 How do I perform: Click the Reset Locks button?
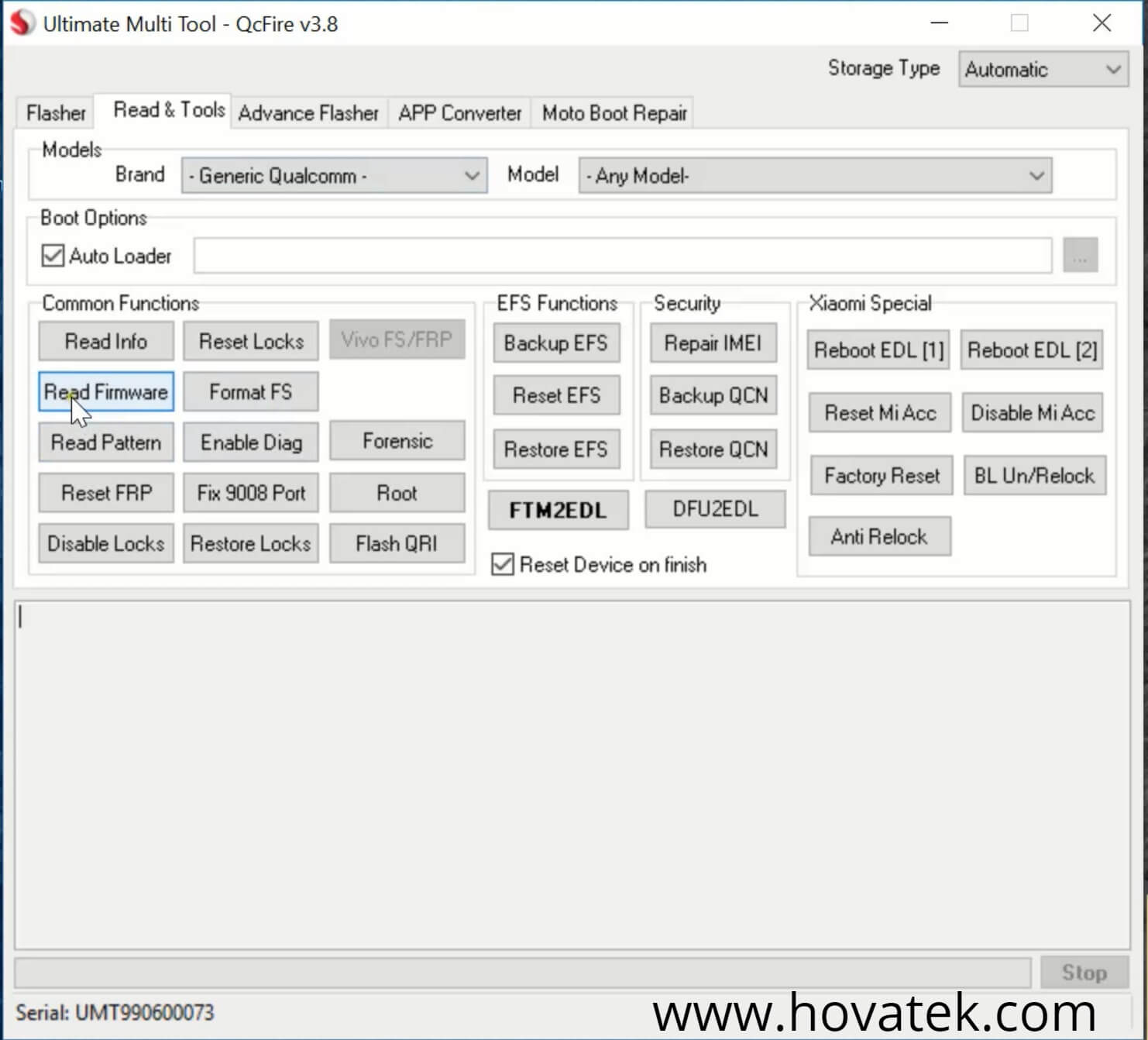(251, 341)
